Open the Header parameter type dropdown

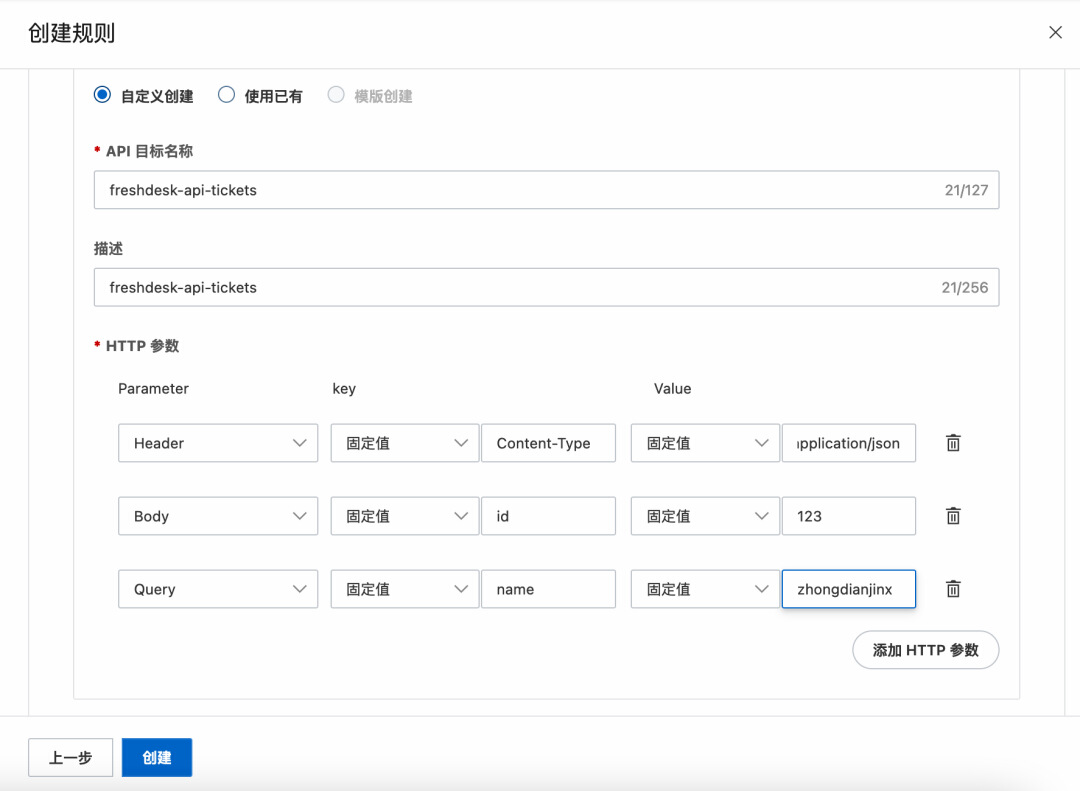coord(218,443)
